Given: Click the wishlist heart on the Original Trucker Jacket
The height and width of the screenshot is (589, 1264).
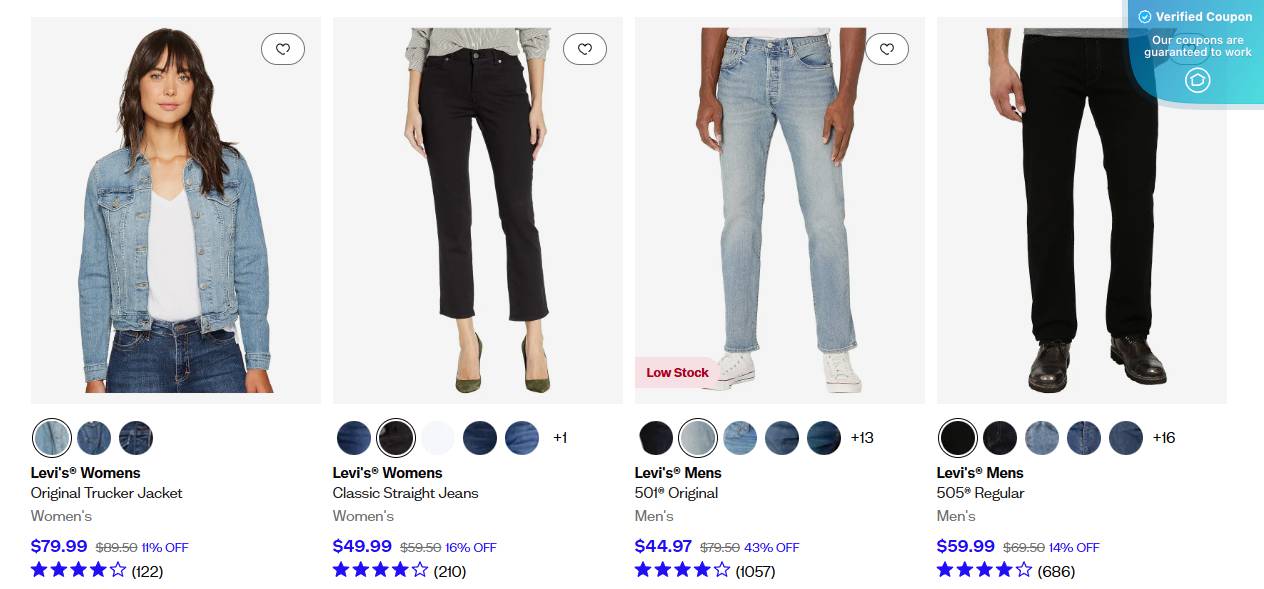Looking at the screenshot, I should point(283,48).
